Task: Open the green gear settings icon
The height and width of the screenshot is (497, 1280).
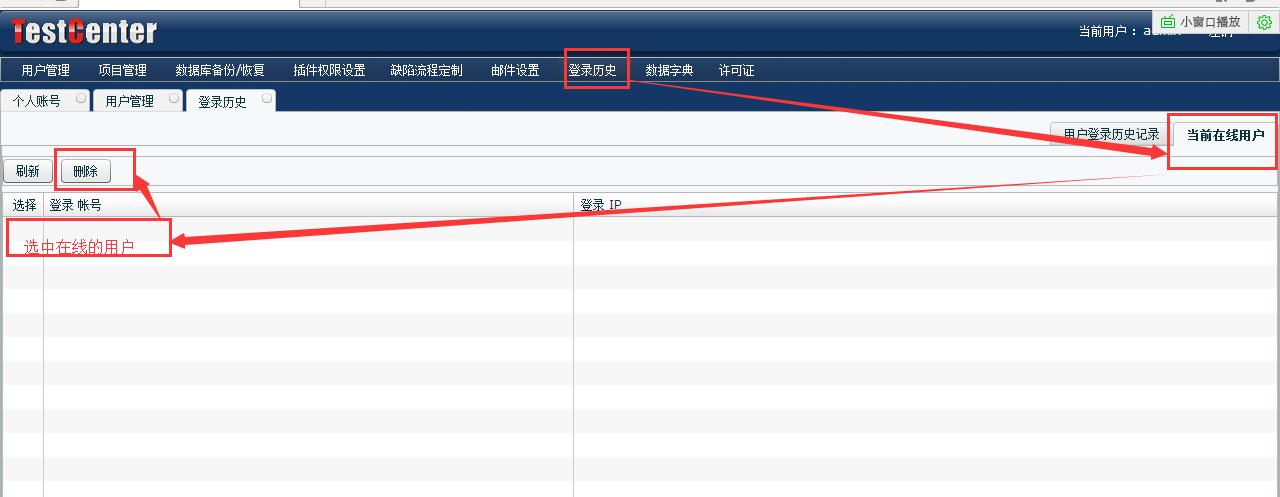Action: coord(1264,22)
